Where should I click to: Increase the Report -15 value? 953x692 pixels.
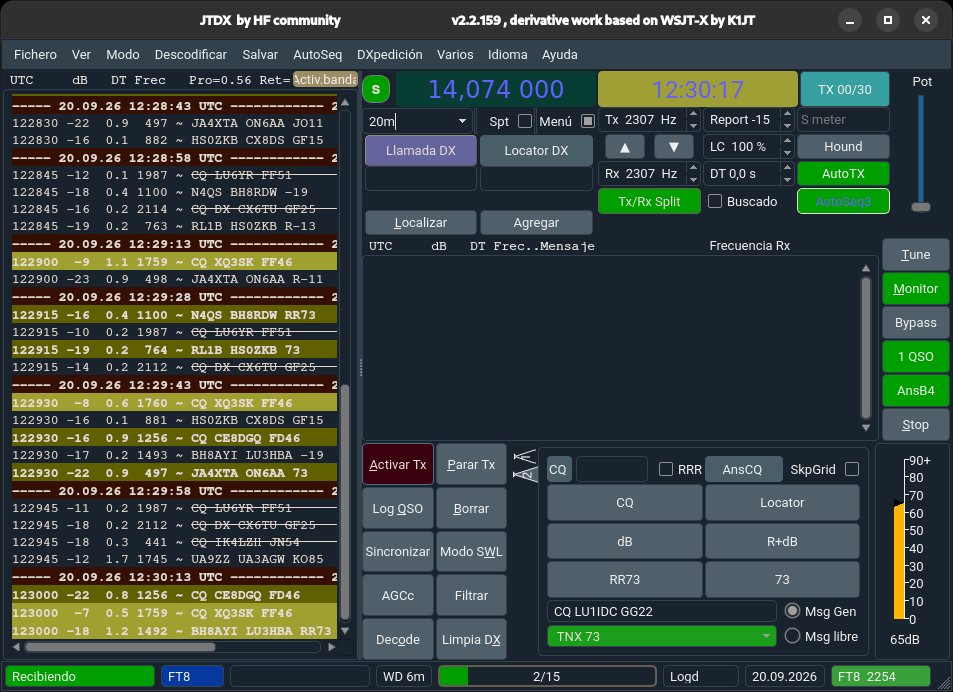coord(787,115)
